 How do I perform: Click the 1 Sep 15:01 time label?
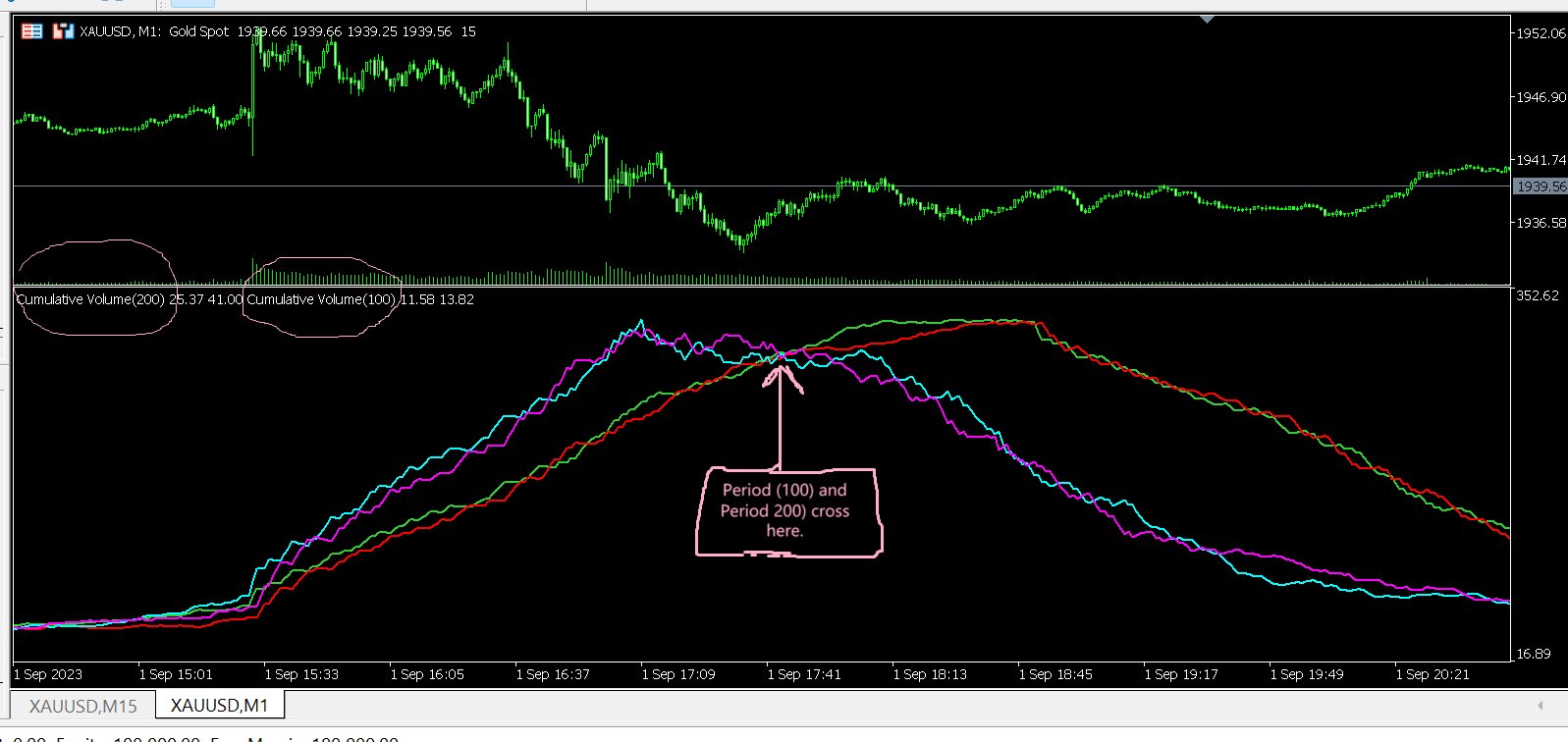pos(176,674)
